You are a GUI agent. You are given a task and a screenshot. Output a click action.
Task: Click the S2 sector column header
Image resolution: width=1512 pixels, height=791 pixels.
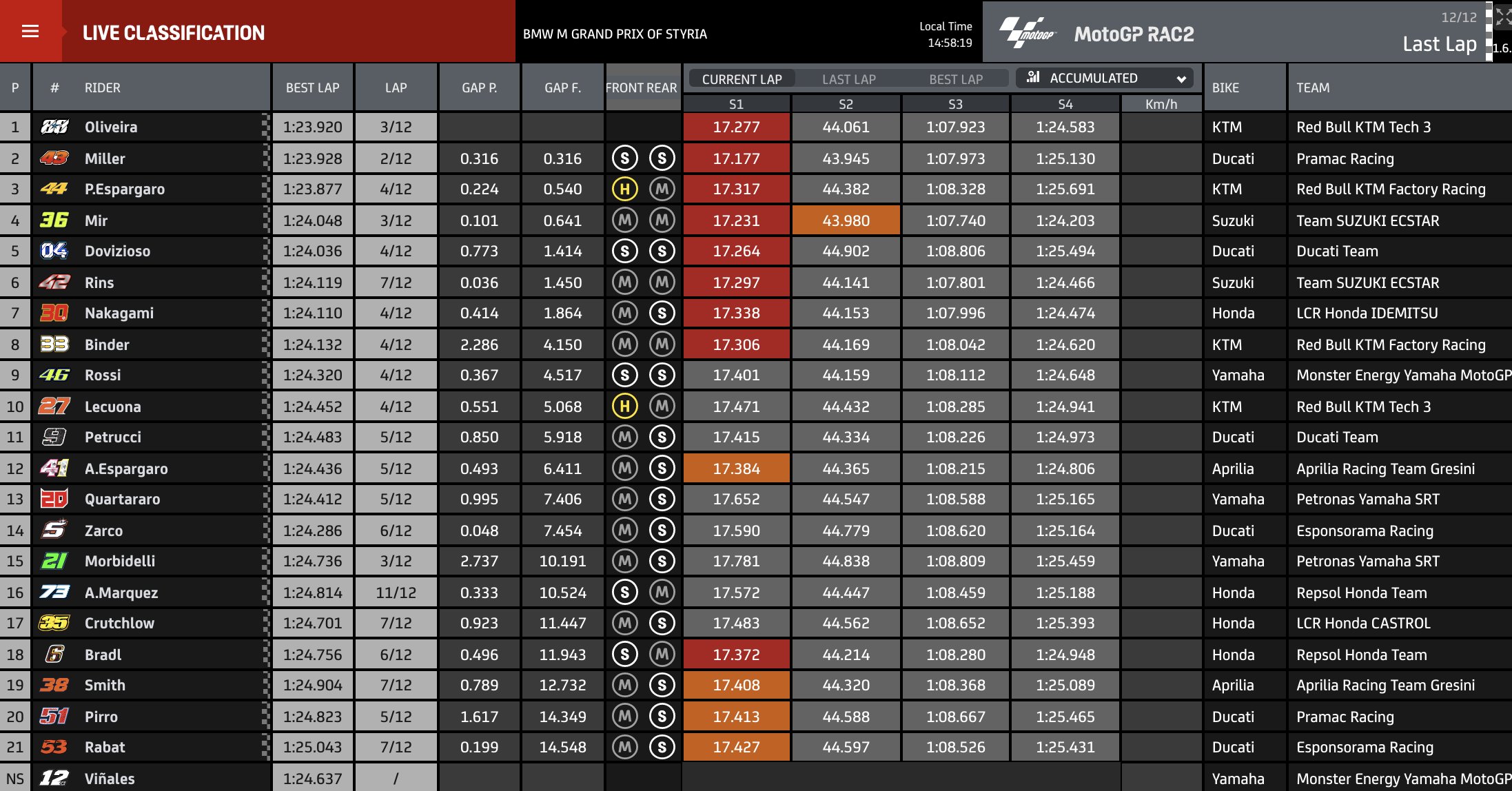pyautogui.click(x=846, y=104)
